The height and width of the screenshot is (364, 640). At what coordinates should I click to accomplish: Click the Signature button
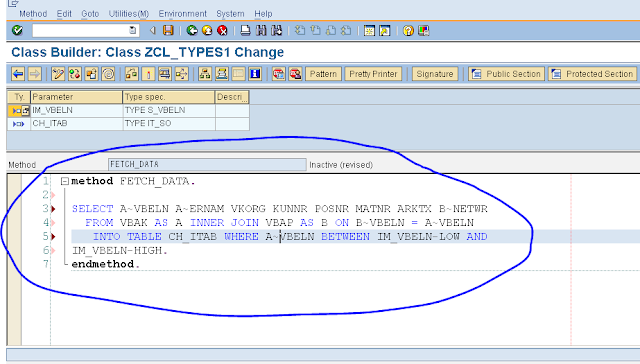pos(435,74)
